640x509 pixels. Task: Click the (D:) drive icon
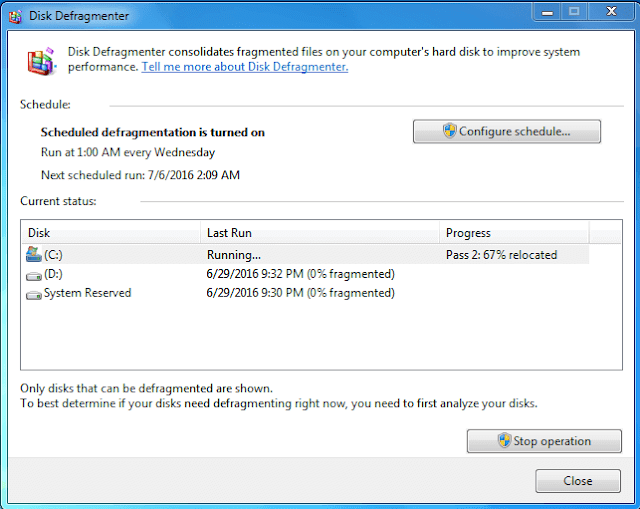click(34, 274)
